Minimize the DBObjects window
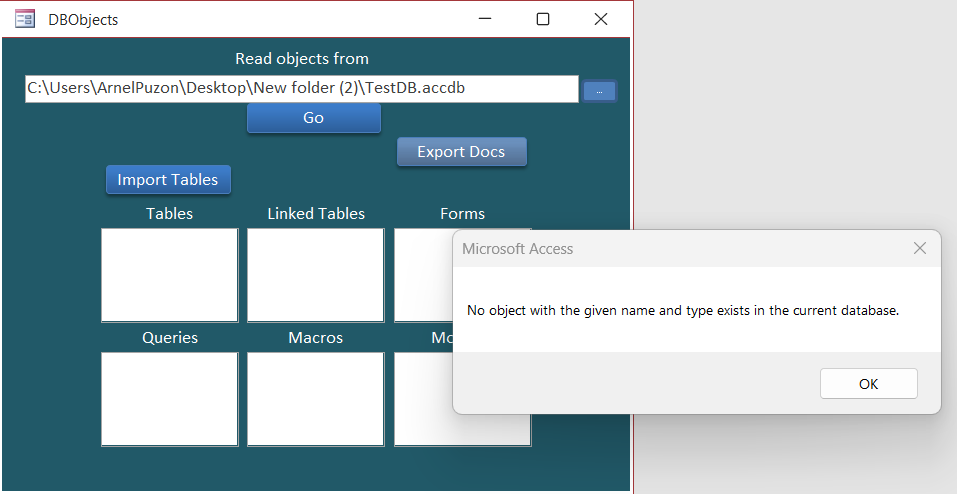This screenshot has height=494, width=957. tap(486, 19)
